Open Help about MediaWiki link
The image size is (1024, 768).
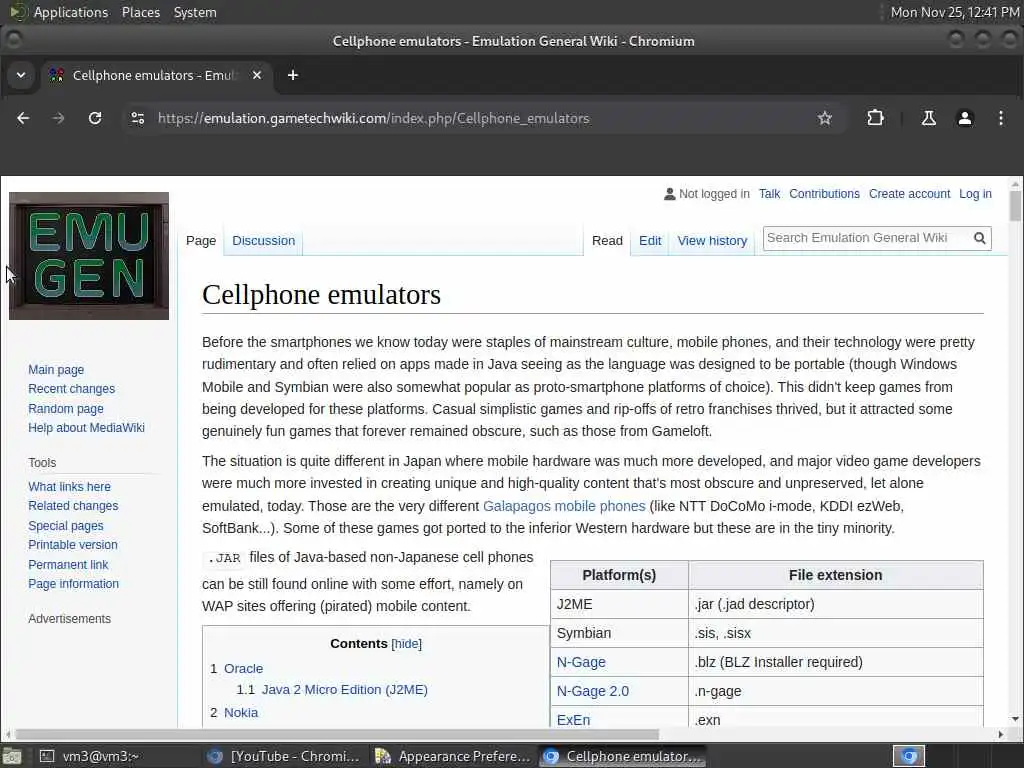click(86, 428)
